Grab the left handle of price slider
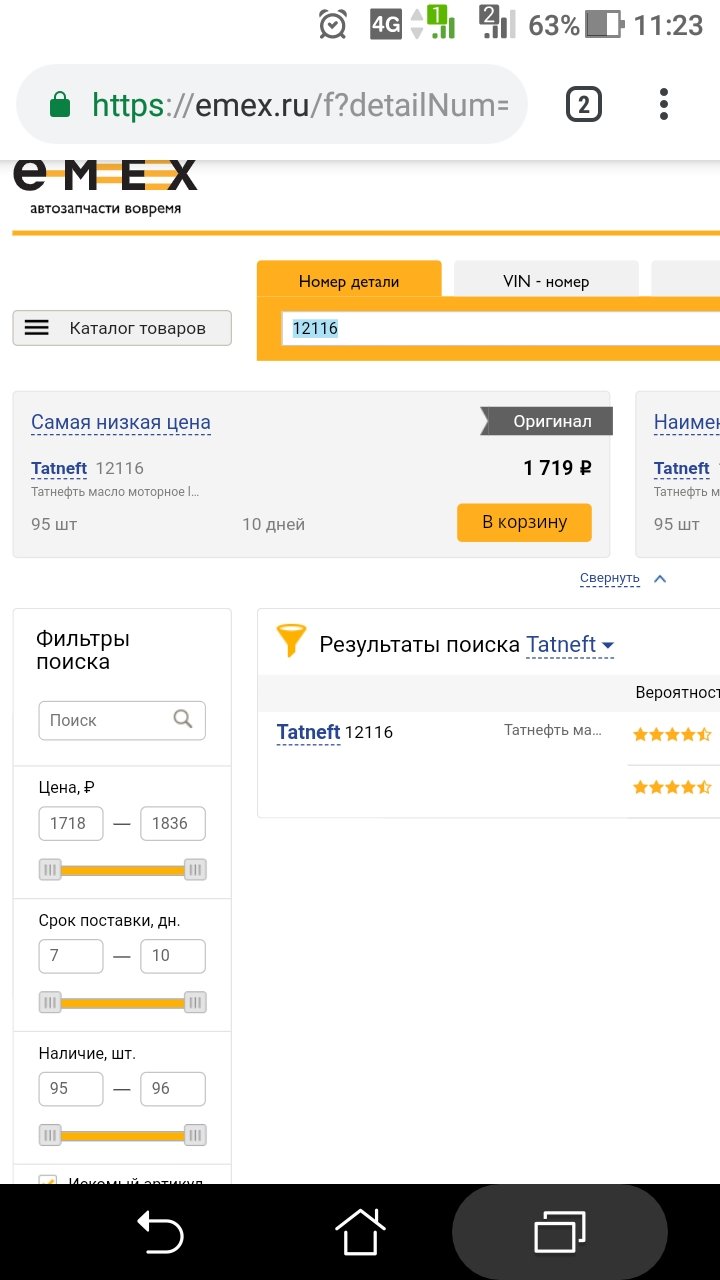 50,870
